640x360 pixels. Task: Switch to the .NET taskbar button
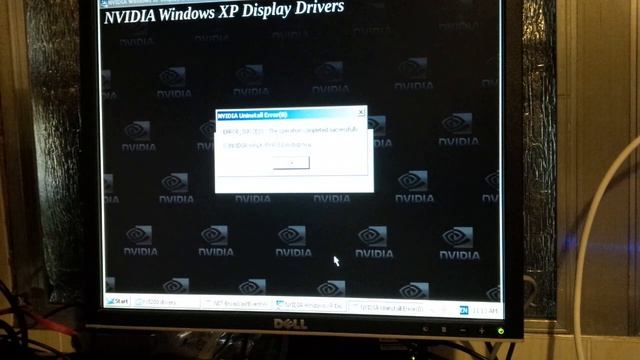pyautogui.click(x=237, y=304)
